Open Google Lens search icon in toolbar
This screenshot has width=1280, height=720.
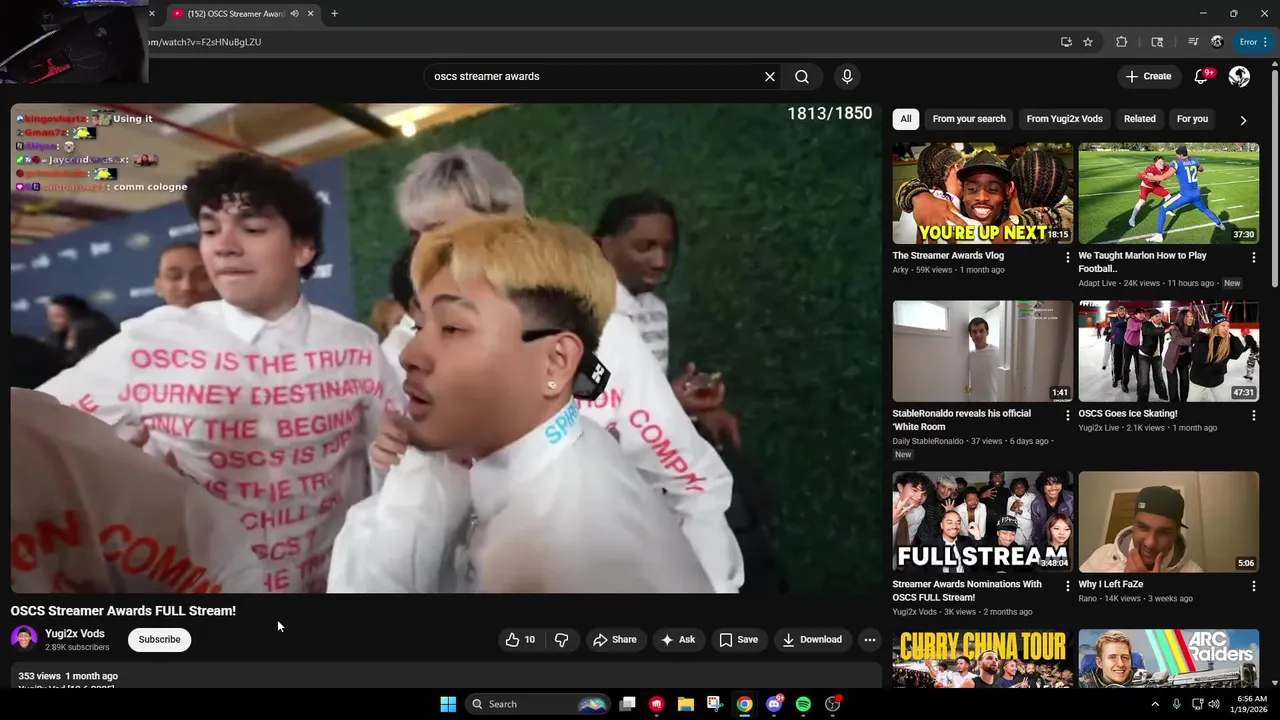[x=1157, y=42]
